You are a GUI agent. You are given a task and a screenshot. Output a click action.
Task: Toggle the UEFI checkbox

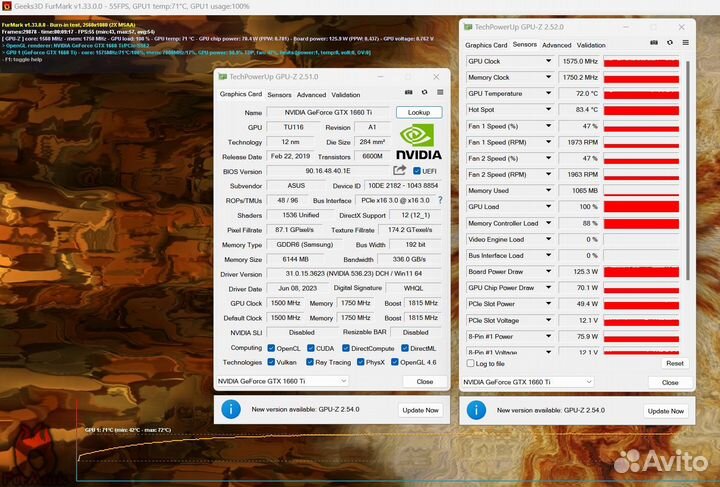point(417,171)
